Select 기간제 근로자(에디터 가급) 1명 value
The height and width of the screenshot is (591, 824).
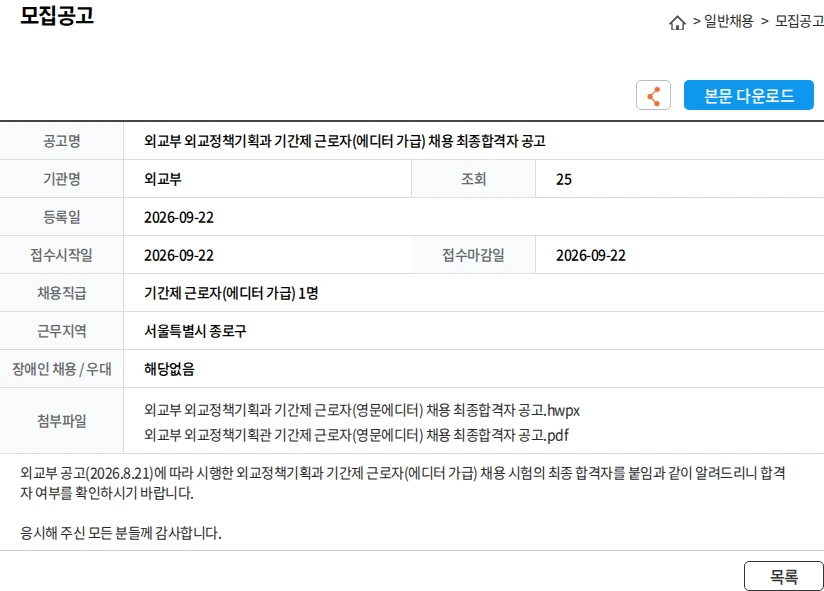tap(231, 293)
